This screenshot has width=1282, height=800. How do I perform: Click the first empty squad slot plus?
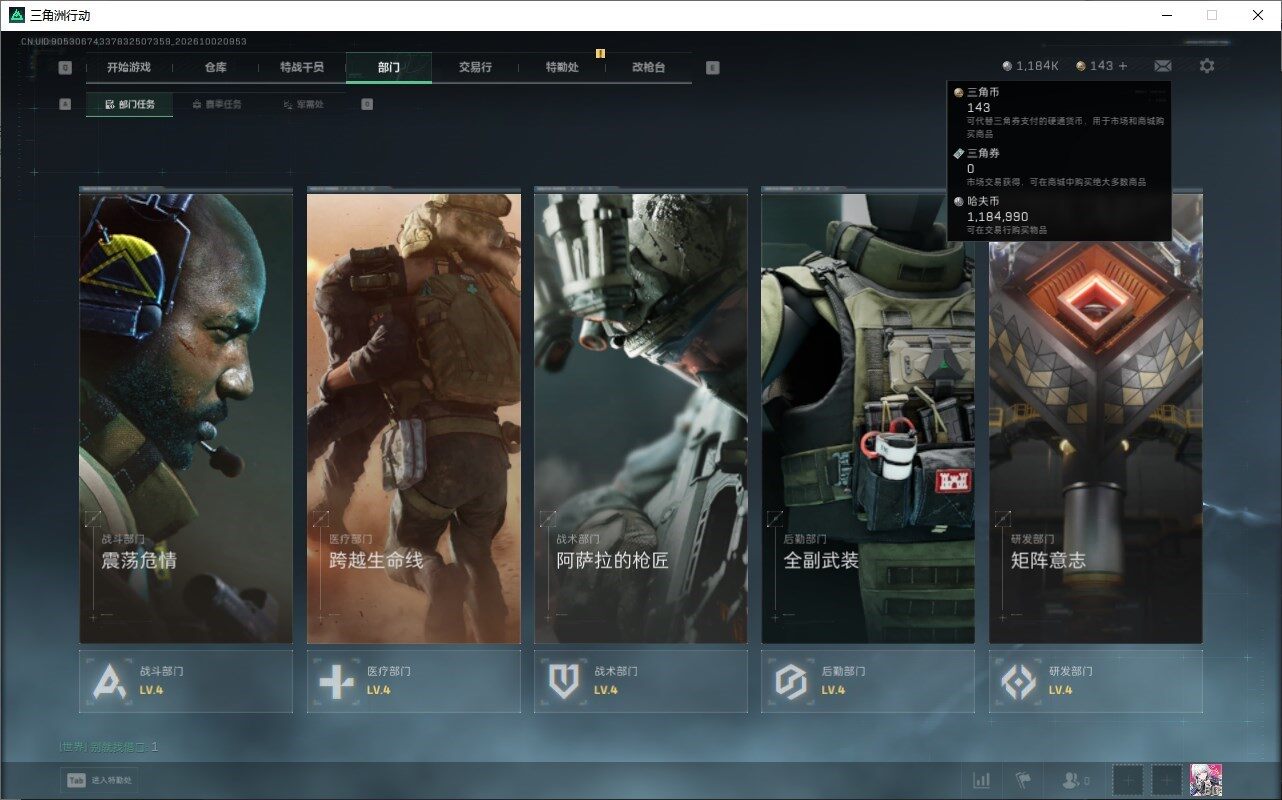1128,780
